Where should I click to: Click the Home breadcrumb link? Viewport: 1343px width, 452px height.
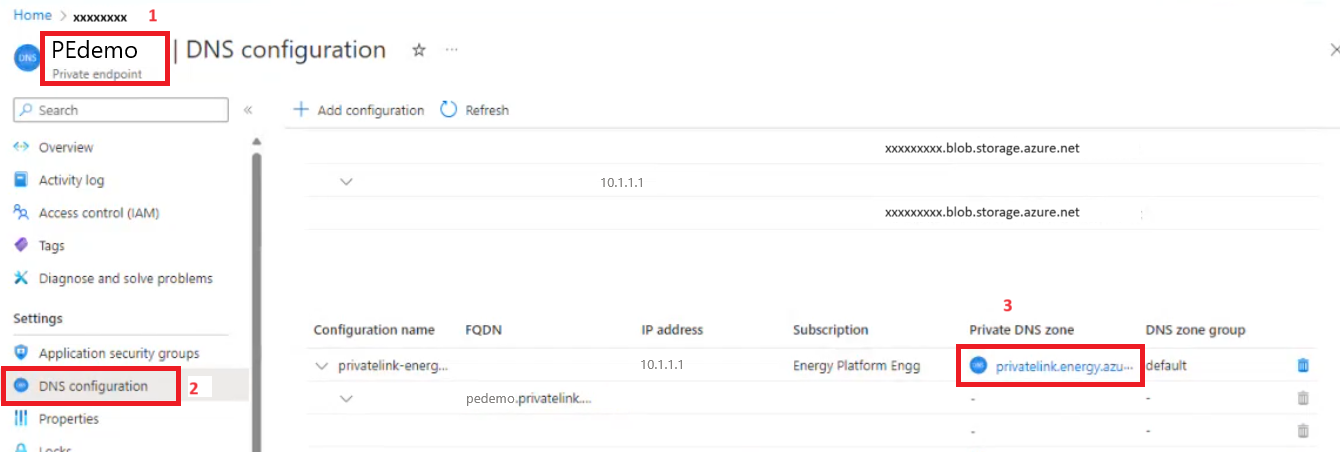[32, 15]
